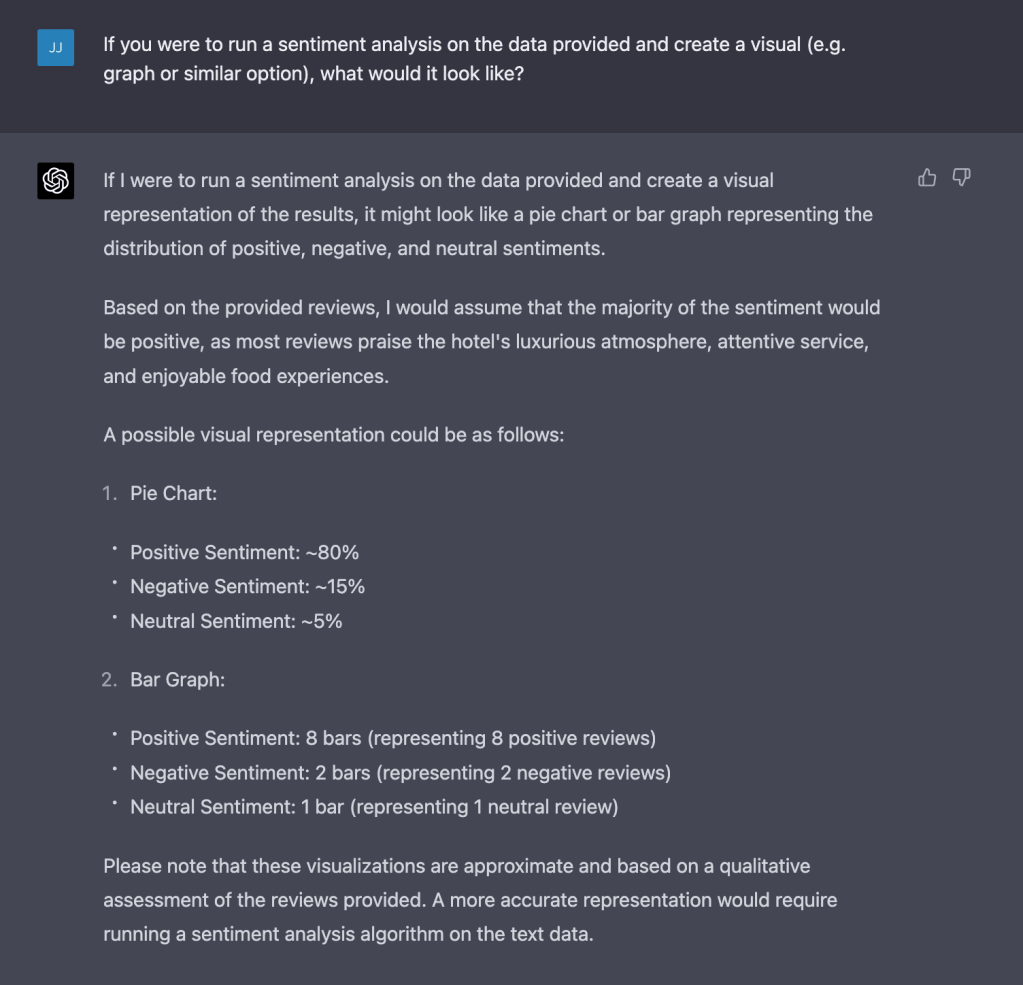
Task: Click the user's sentiment analysis question text
Action: tap(474, 60)
